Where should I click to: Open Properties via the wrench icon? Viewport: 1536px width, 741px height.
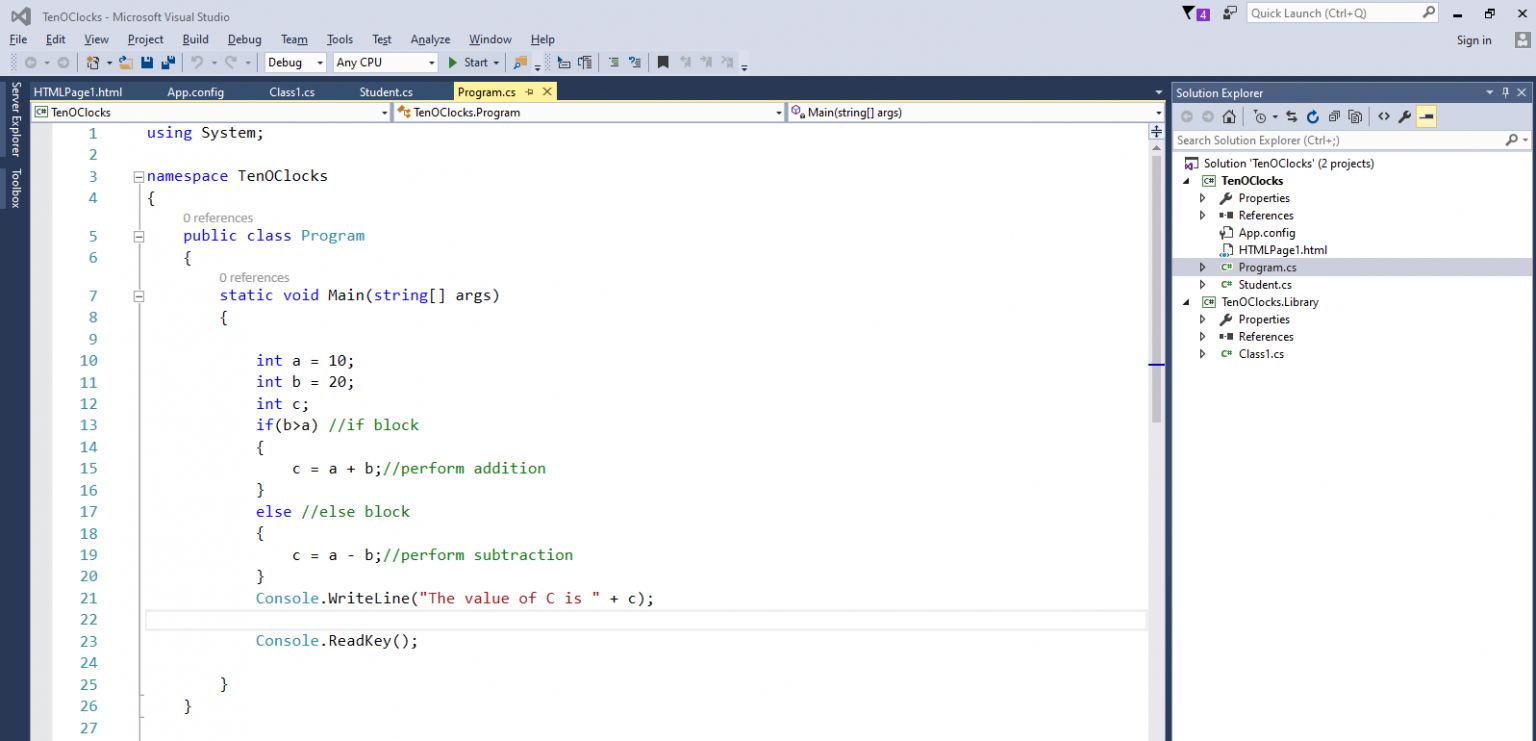(1404, 116)
